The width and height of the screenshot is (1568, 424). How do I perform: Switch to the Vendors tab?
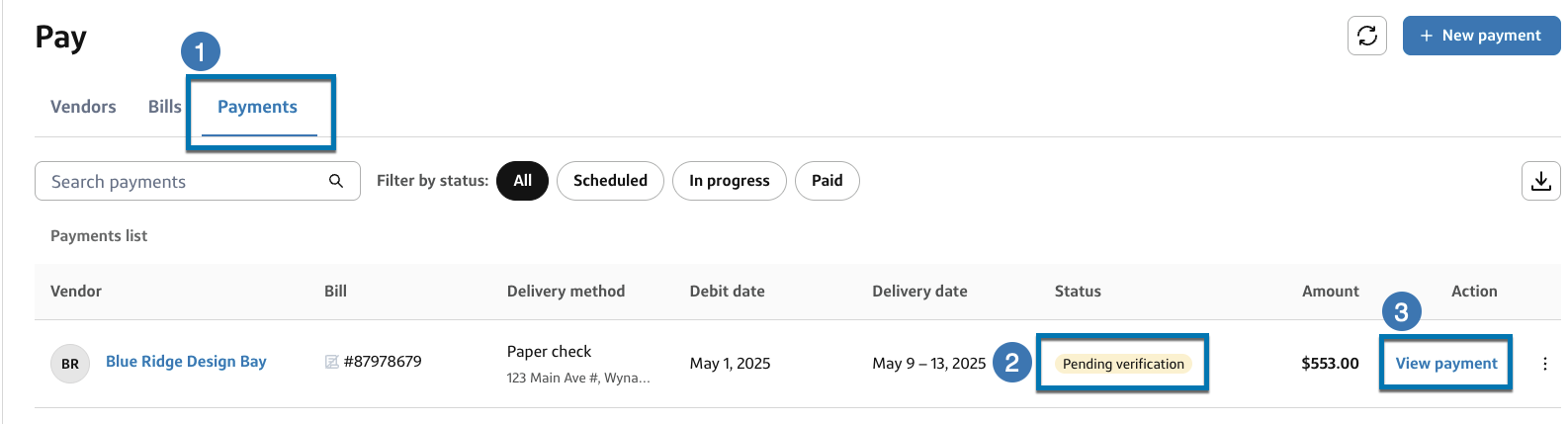(83, 107)
